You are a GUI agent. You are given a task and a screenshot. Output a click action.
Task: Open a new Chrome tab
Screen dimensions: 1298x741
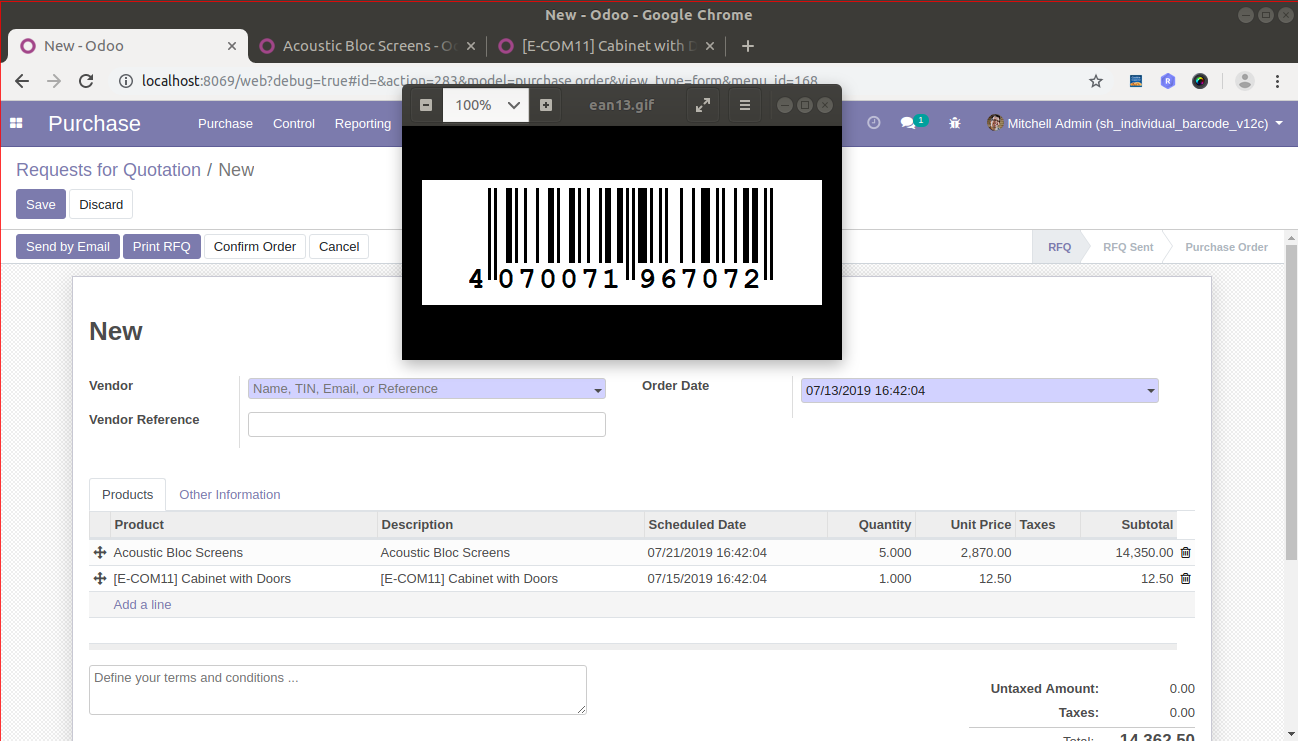748,46
